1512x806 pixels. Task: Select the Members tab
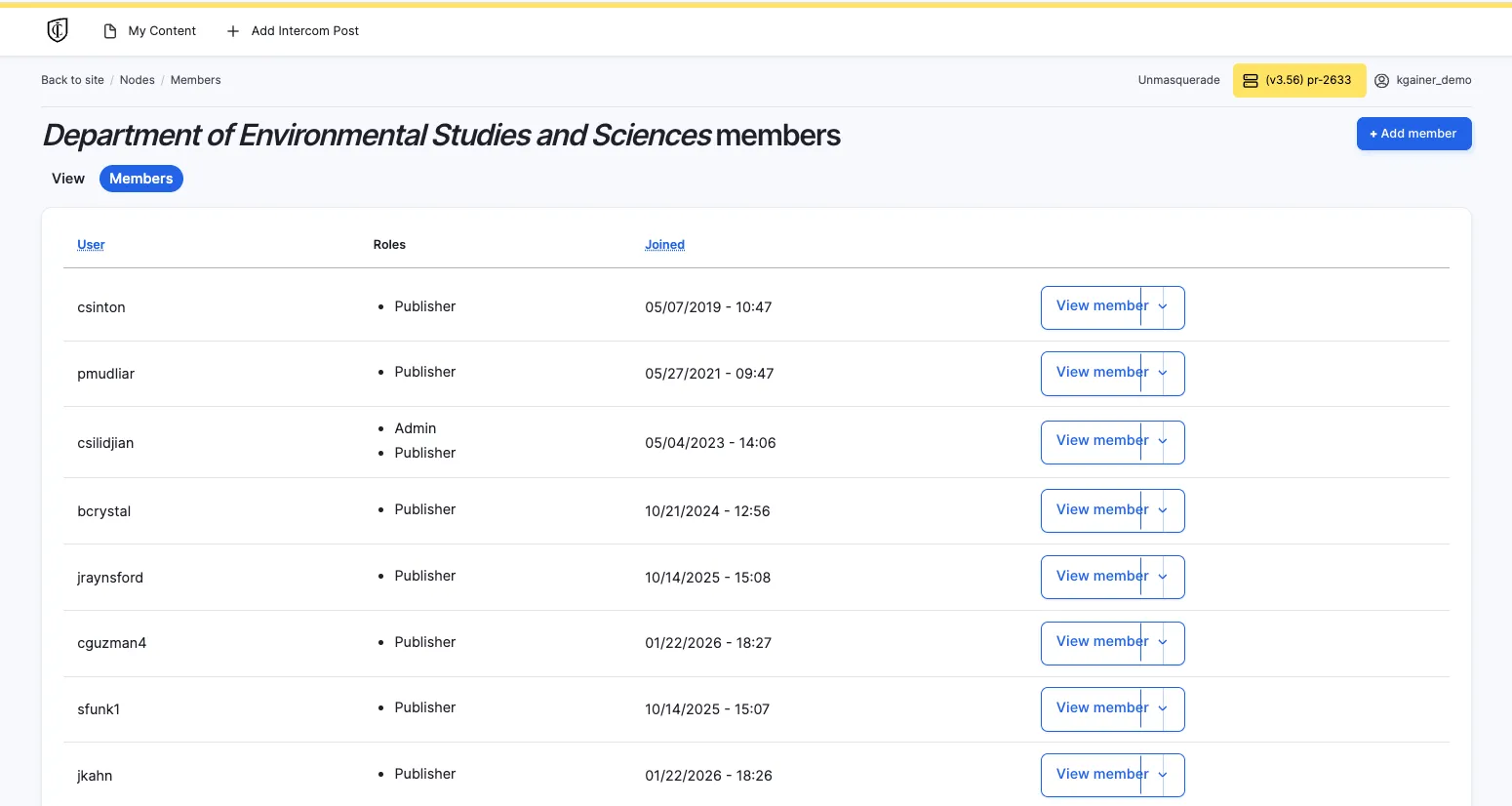click(141, 179)
